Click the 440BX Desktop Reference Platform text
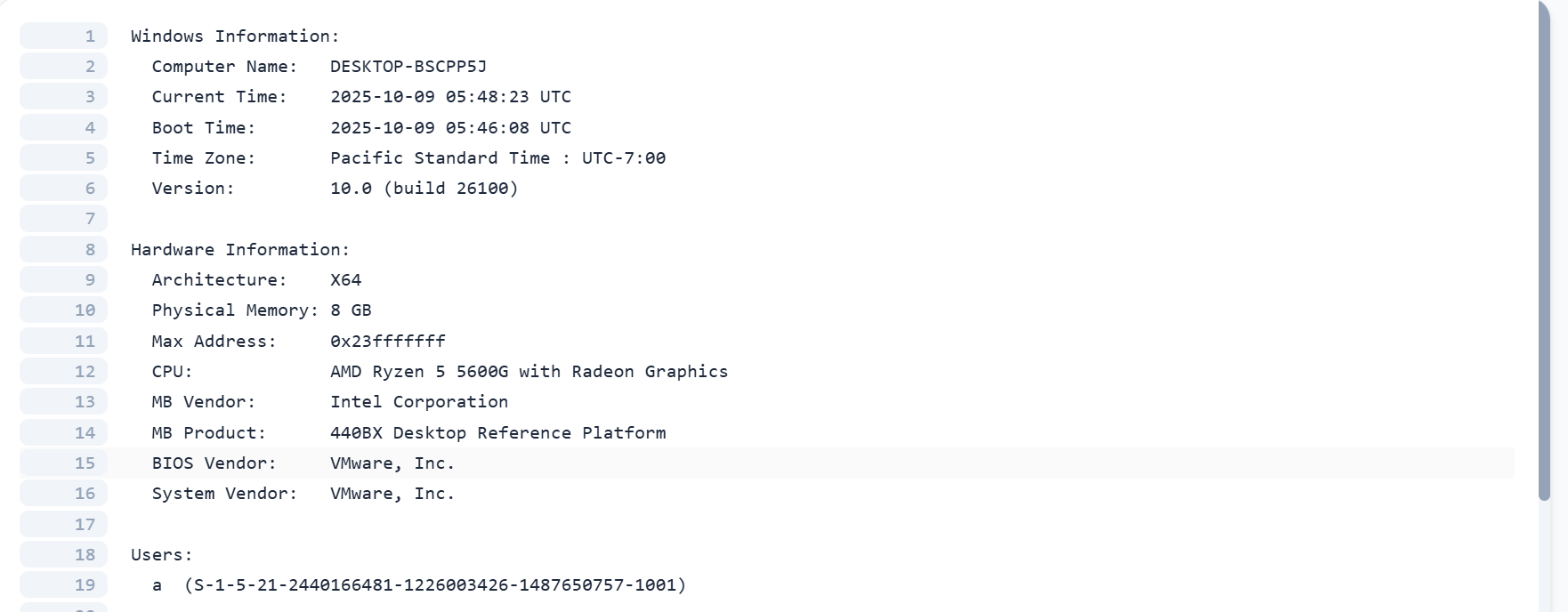This screenshot has height=612, width=1568. click(x=497, y=433)
